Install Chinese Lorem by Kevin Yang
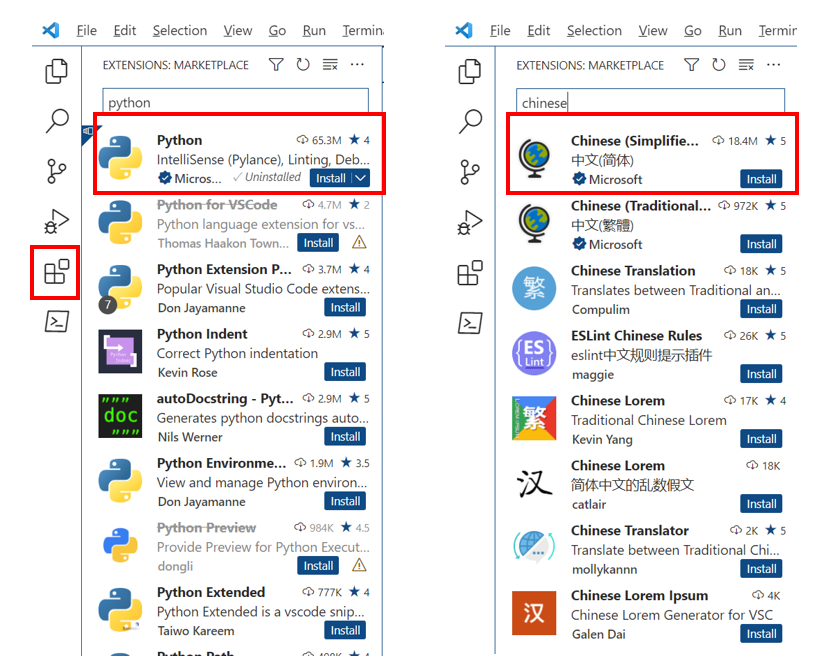The width and height of the screenshot is (840, 671). tap(761, 439)
